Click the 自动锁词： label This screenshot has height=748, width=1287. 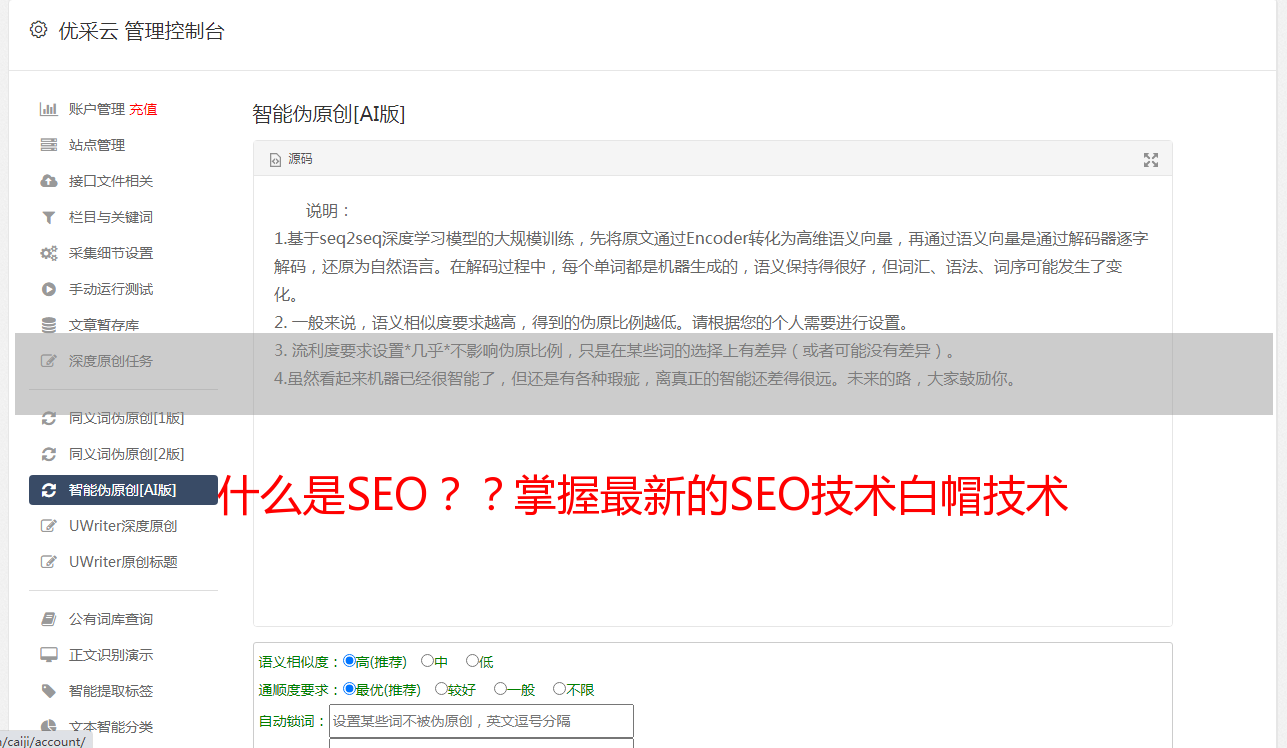click(293, 722)
